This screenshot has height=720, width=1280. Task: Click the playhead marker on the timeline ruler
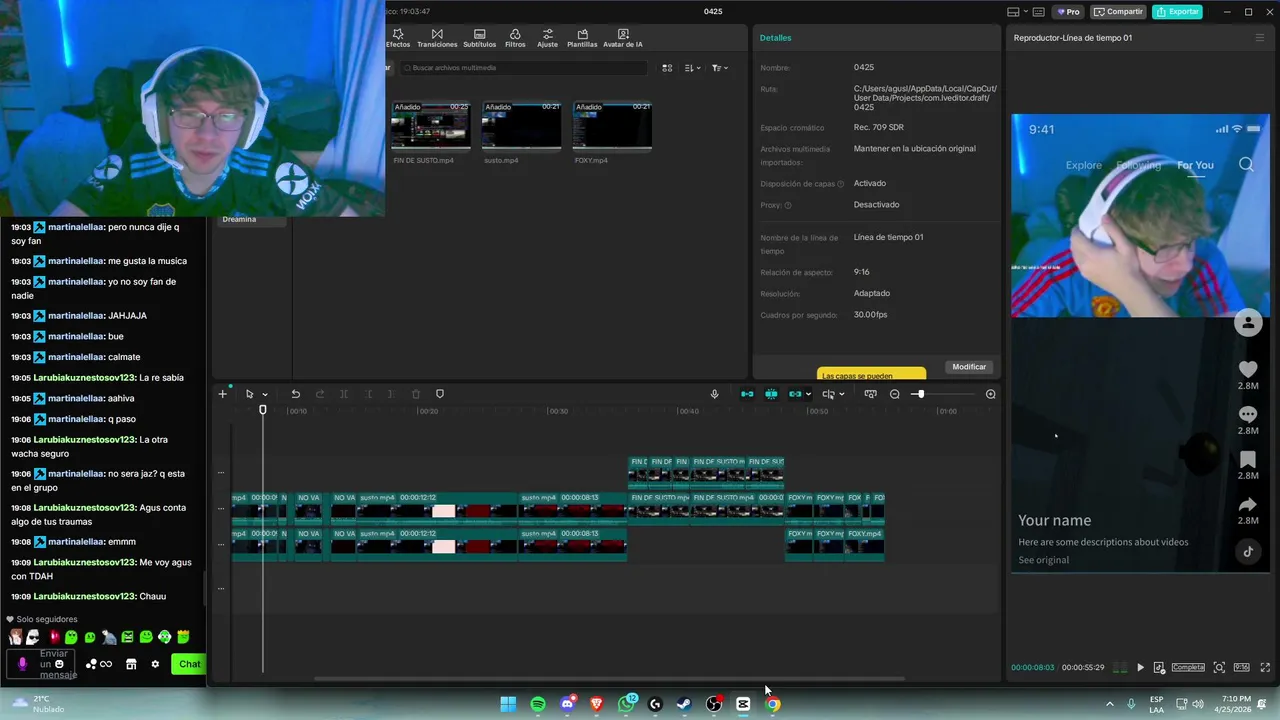[x=263, y=410]
